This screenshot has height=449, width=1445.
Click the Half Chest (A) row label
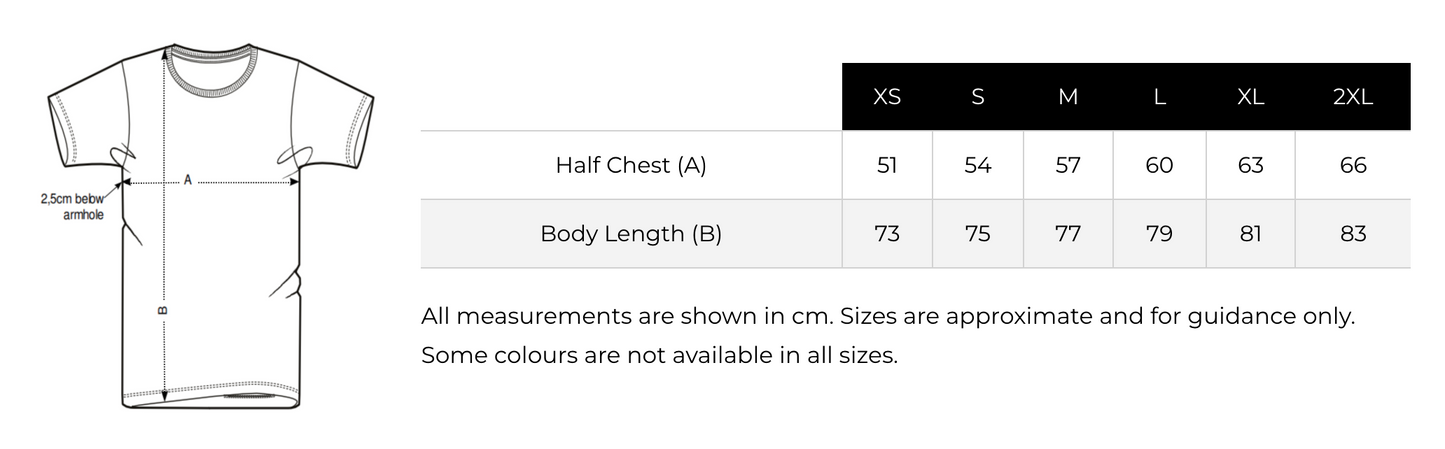click(631, 165)
